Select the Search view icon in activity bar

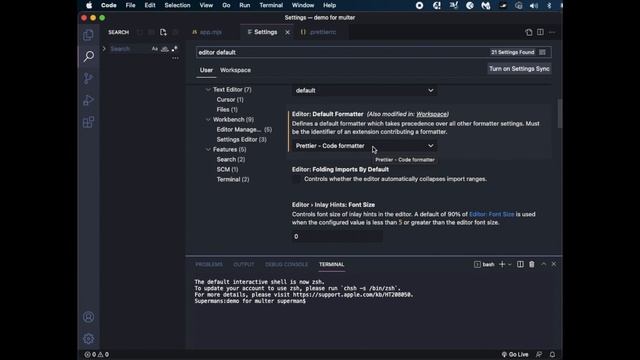click(x=88, y=56)
